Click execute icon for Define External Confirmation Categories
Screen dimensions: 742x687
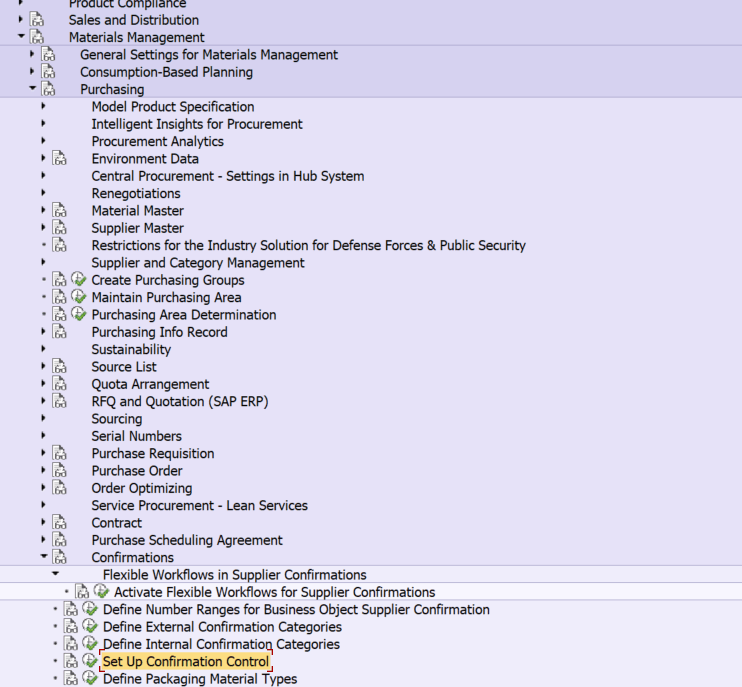click(x=90, y=627)
